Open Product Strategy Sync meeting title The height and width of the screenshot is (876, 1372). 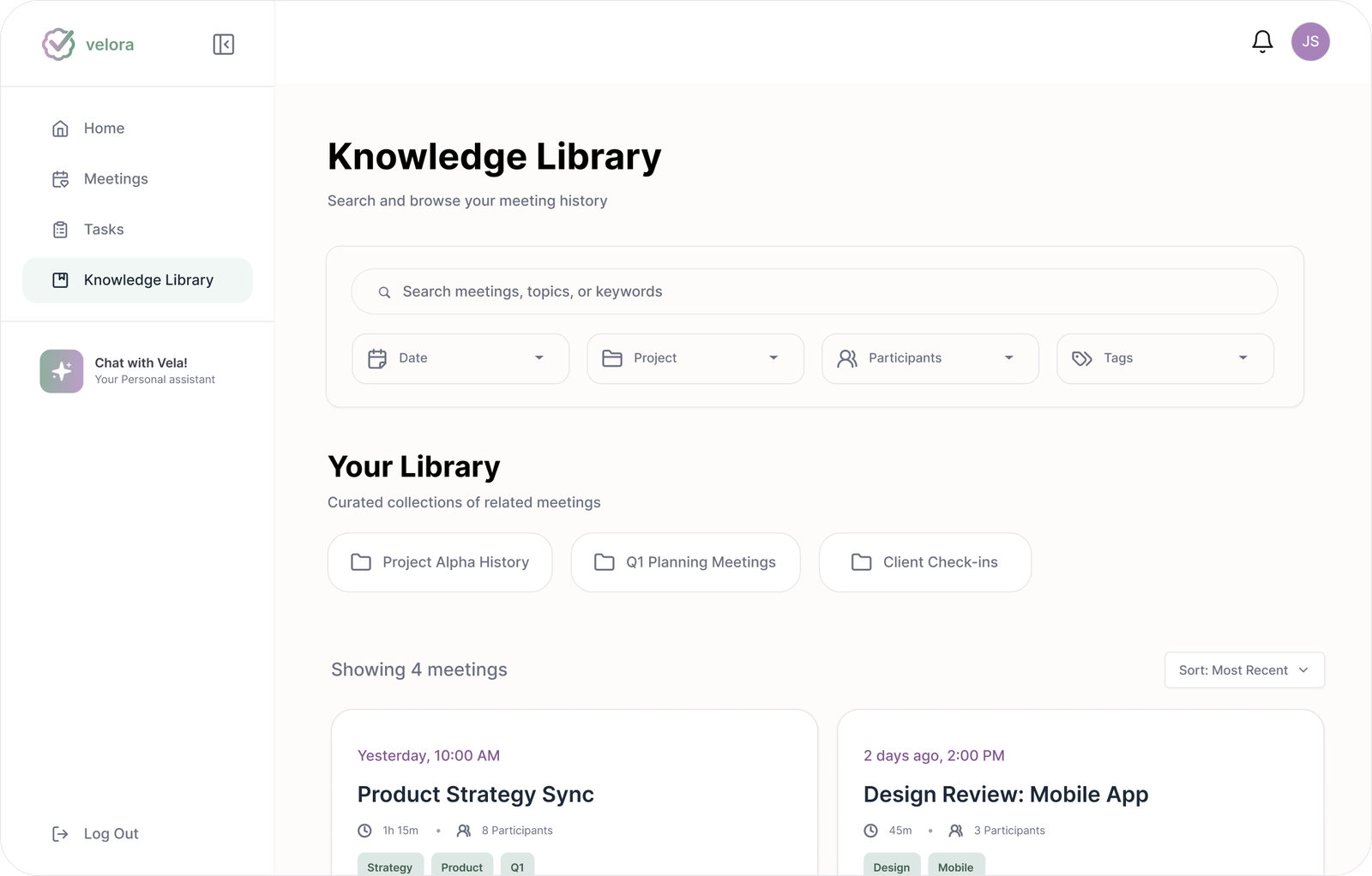(476, 795)
